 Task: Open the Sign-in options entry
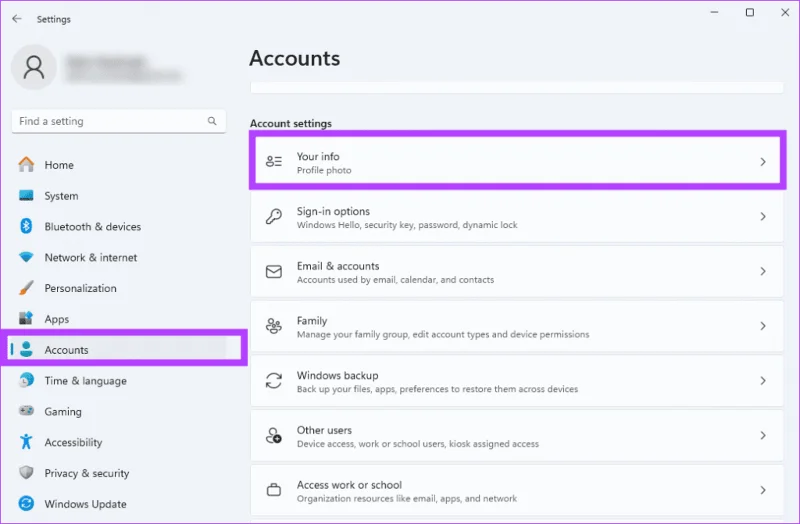click(517, 217)
